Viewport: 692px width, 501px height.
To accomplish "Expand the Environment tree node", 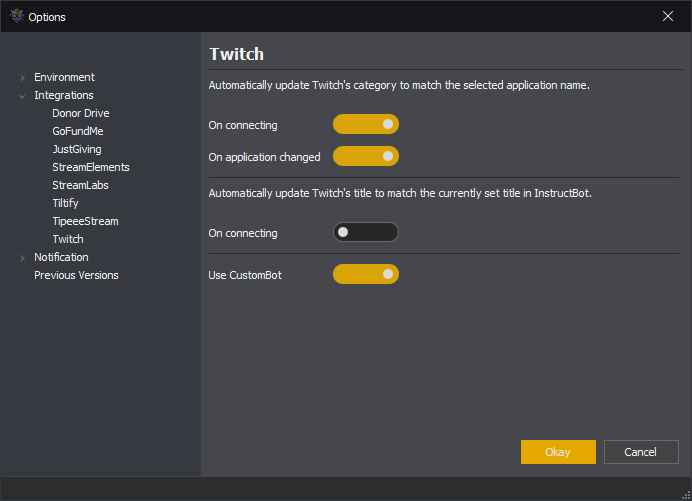I will click(23, 78).
